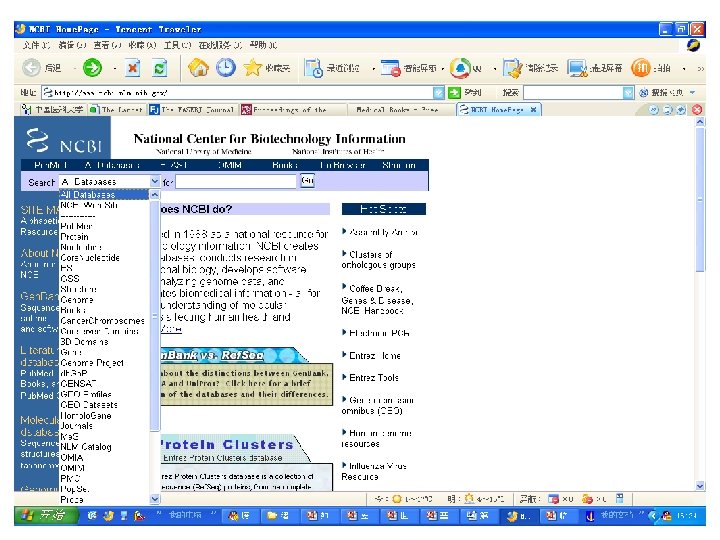Click the address bar URL field
This screenshot has width=720, height=540.
tap(239, 93)
